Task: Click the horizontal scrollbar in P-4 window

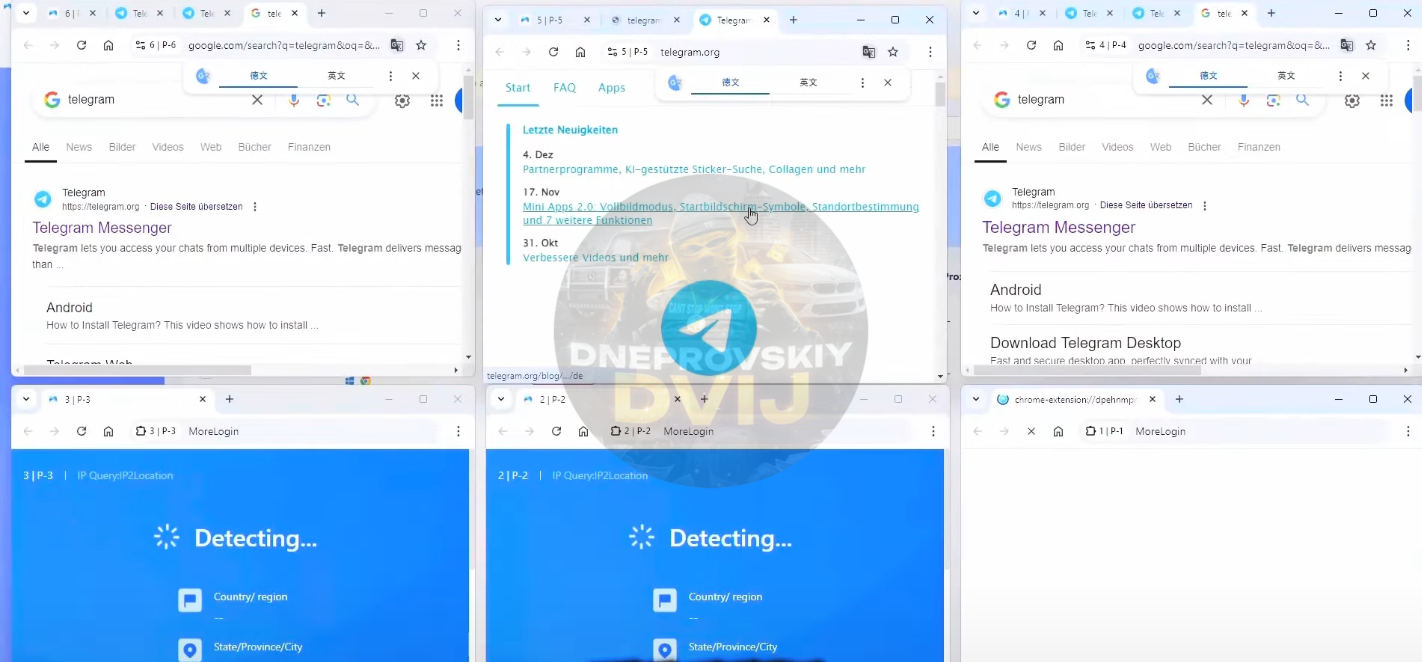Action: 1086,370
